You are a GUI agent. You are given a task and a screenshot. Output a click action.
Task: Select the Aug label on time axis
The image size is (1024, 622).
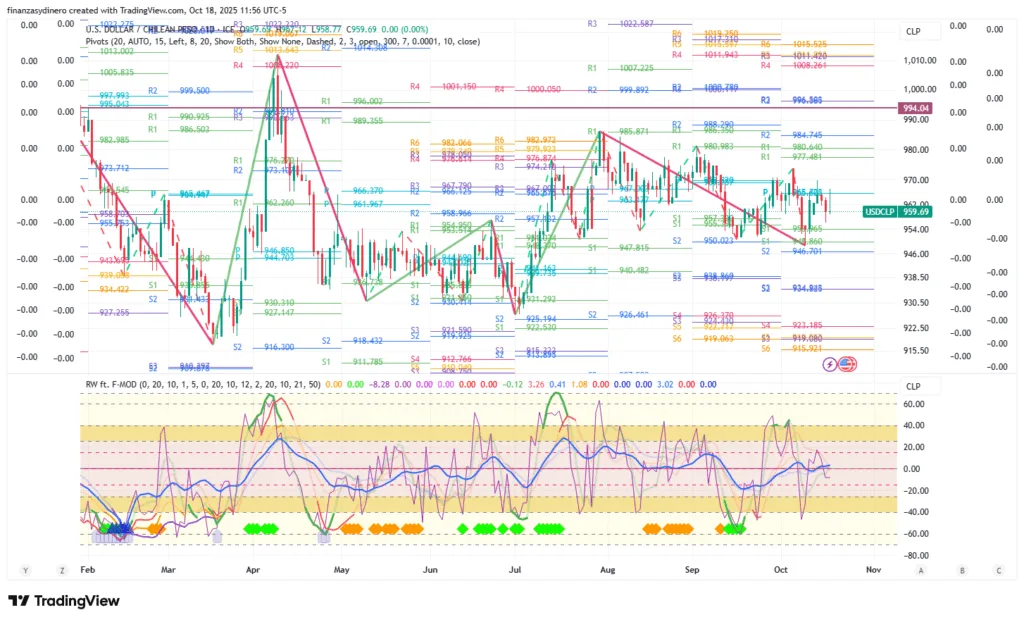click(x=607, y=569)
